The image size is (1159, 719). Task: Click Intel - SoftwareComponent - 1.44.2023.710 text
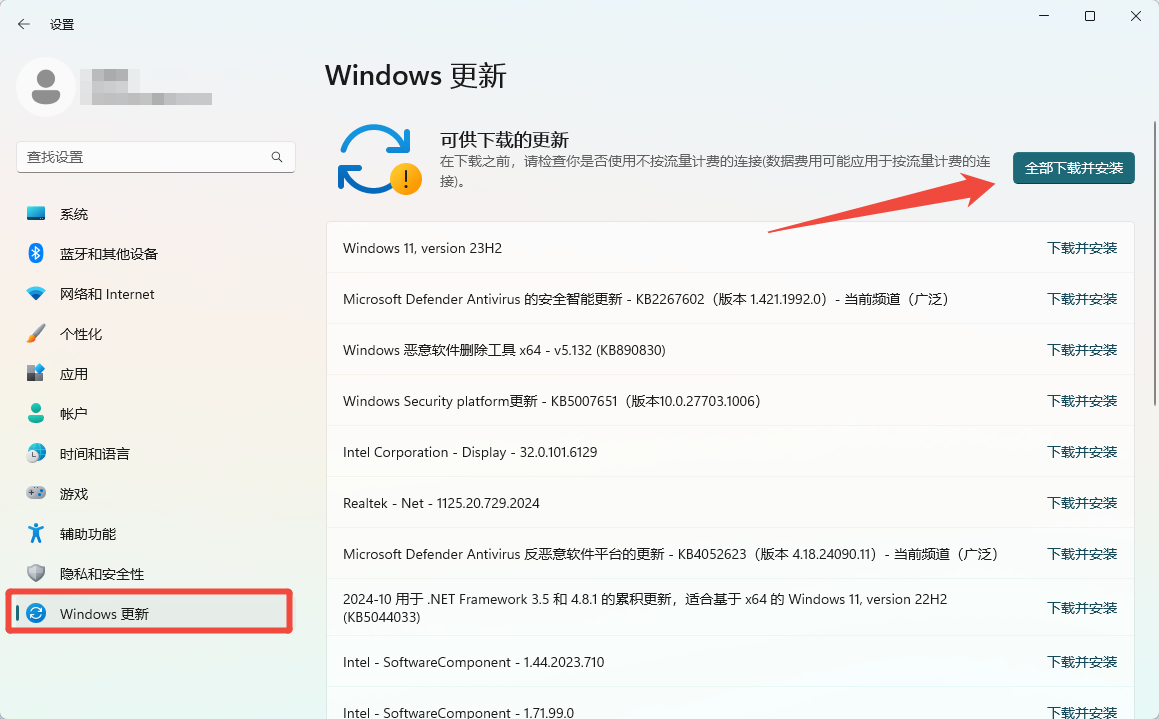tap(474, 661)
